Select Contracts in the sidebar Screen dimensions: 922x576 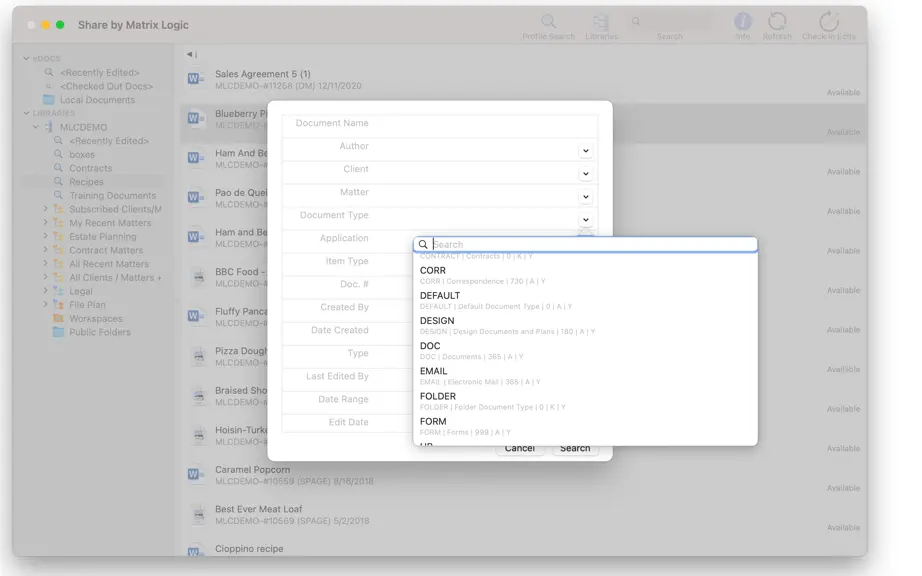pos(91,168)
